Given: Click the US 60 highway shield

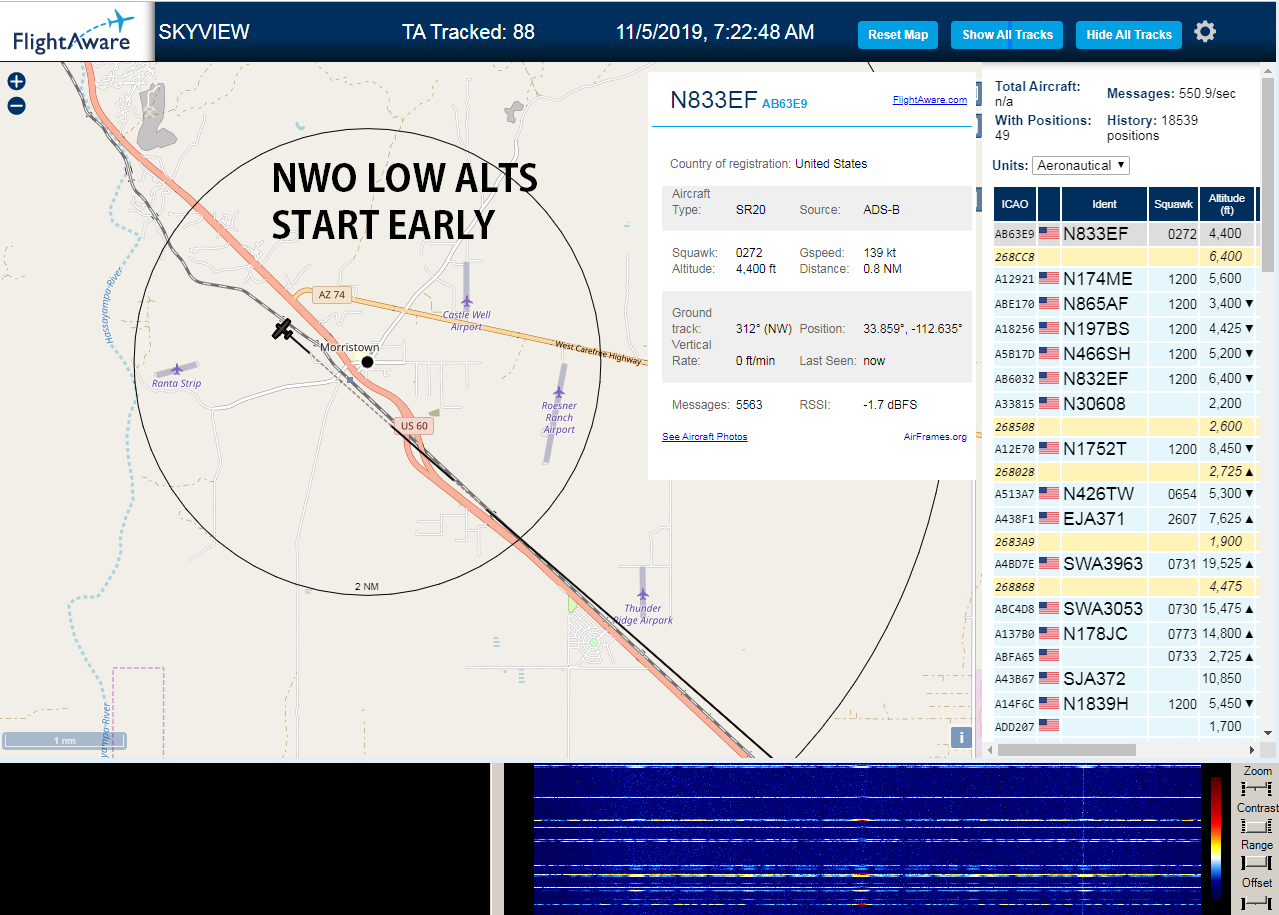Looking at the screenshot, I should [414, 426].
